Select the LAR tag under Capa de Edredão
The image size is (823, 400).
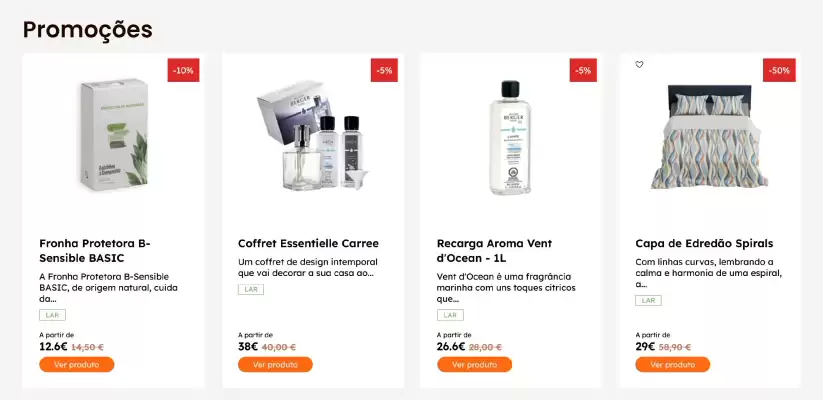coord(648,300)
